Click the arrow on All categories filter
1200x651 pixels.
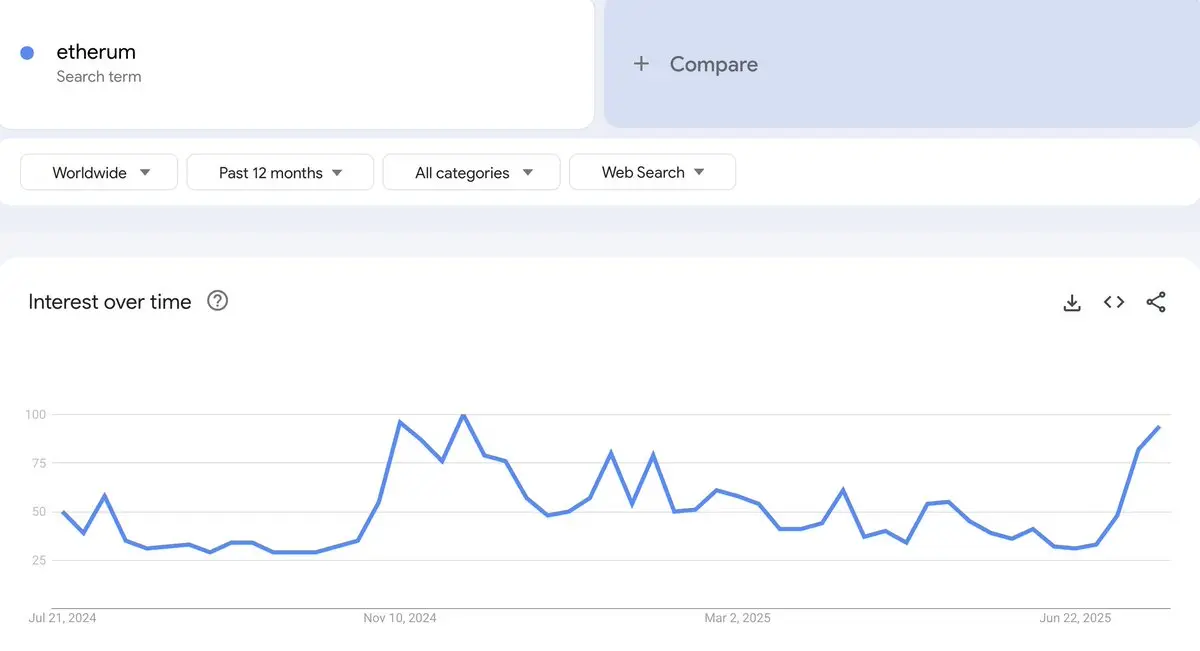pyautogui.click(x=527, y=172)
